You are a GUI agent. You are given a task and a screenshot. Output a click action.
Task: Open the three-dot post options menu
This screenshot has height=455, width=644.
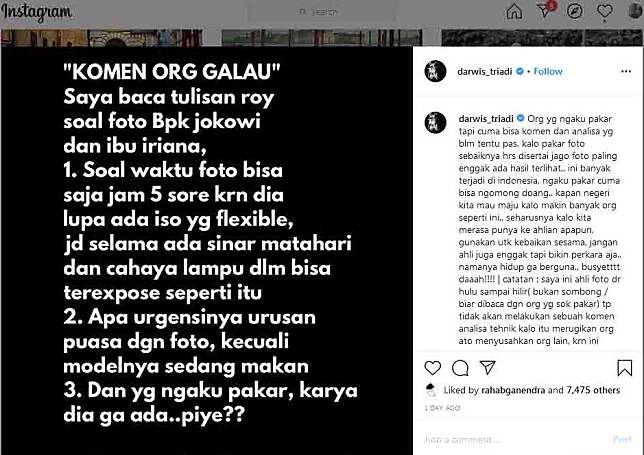pos(626,71)
